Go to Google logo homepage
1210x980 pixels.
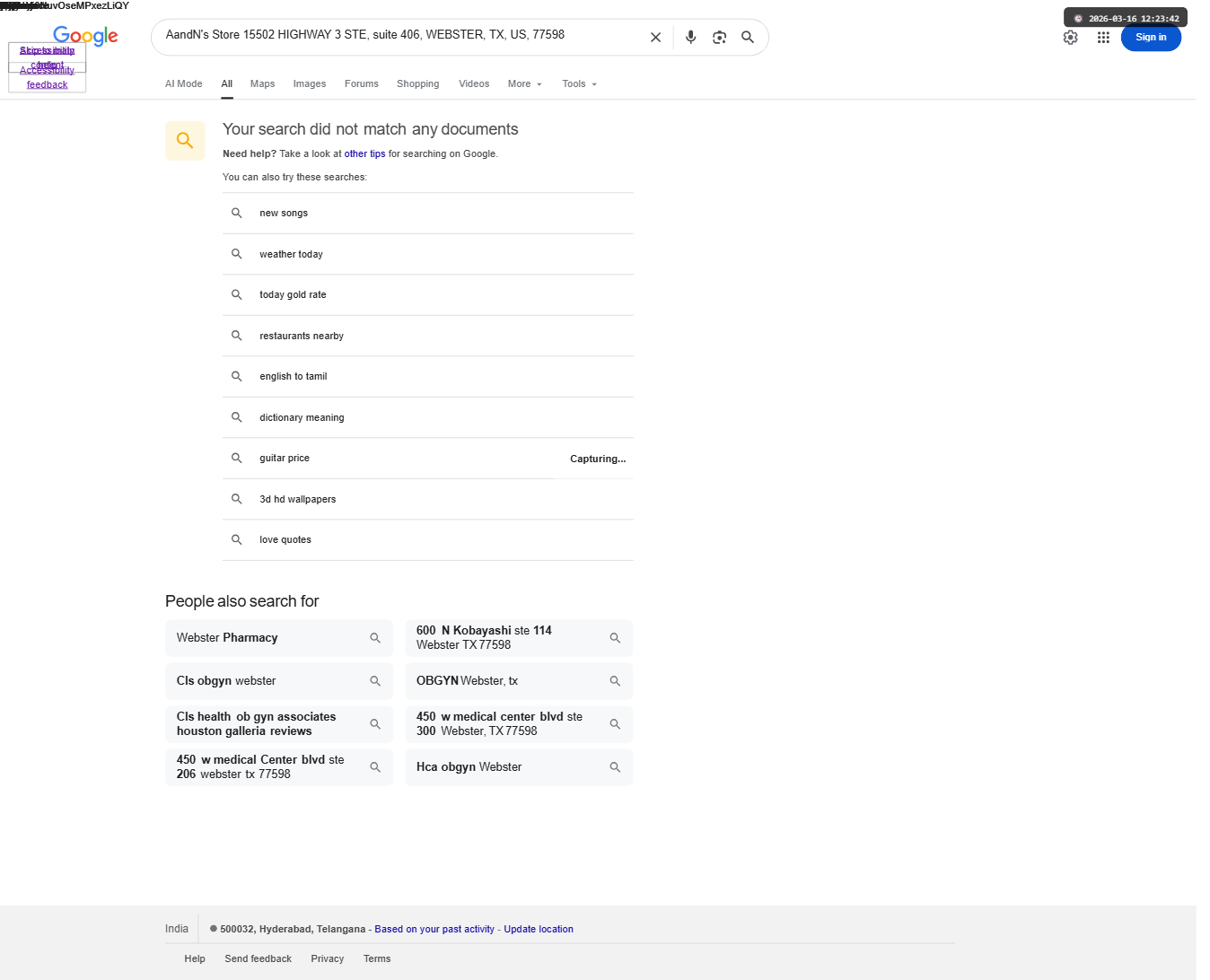pyautogui.click(x=85, y=36)
